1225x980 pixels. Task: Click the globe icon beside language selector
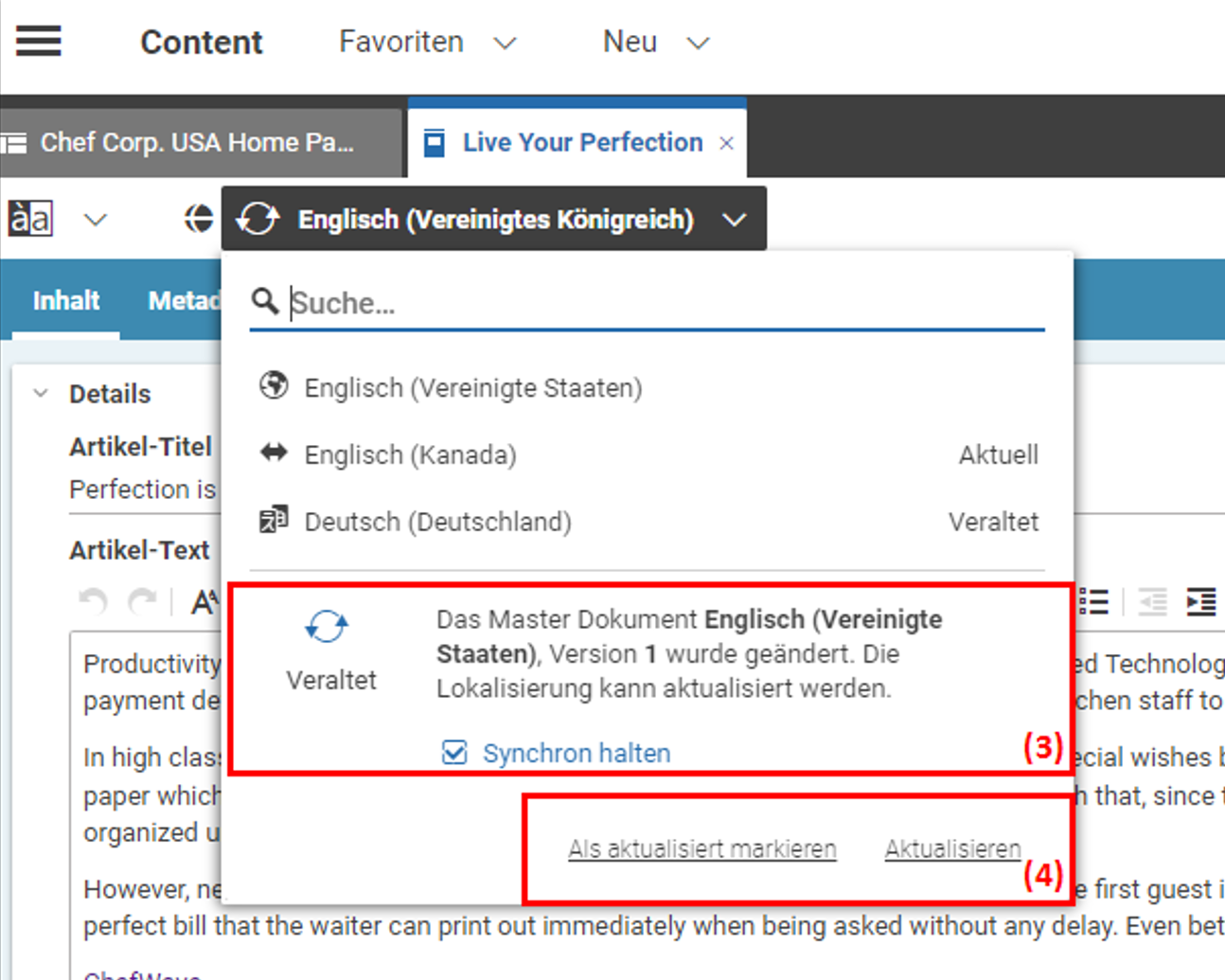(198, 219)
